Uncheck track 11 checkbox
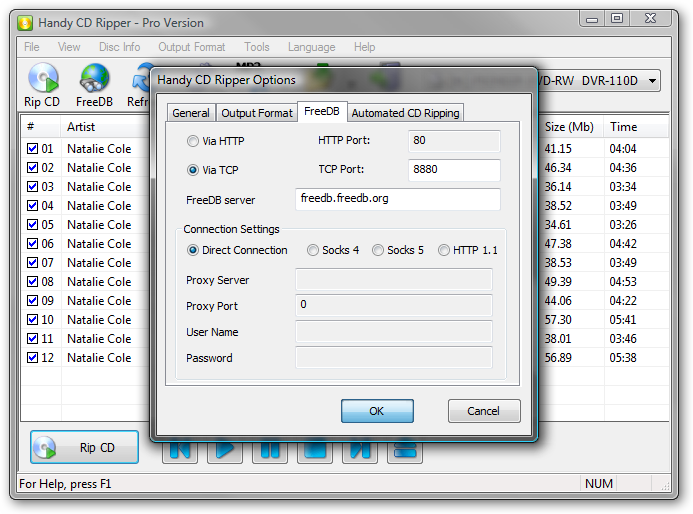Image resolution: width=693 pixels, height=514 pixels. coord(32,339)
